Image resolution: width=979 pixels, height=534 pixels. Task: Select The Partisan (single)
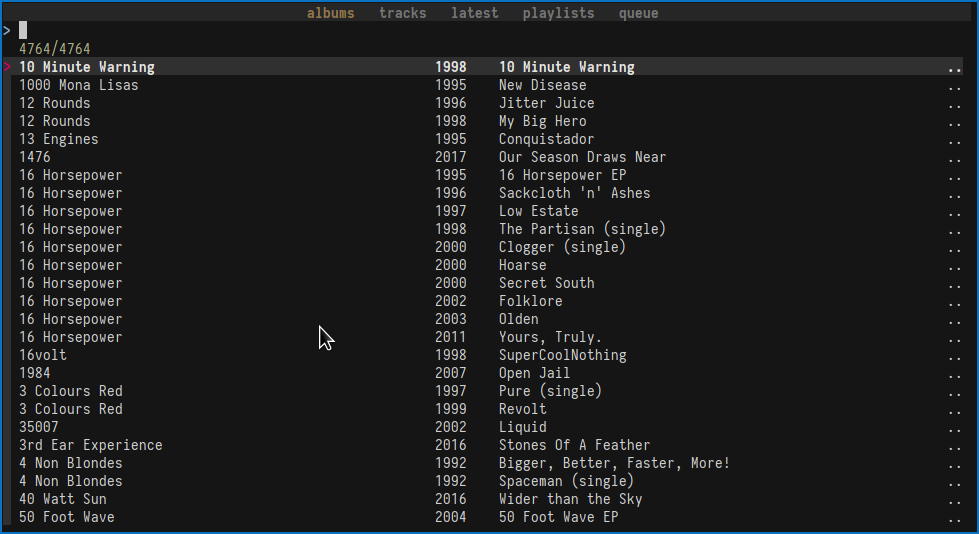click(583, 229)
